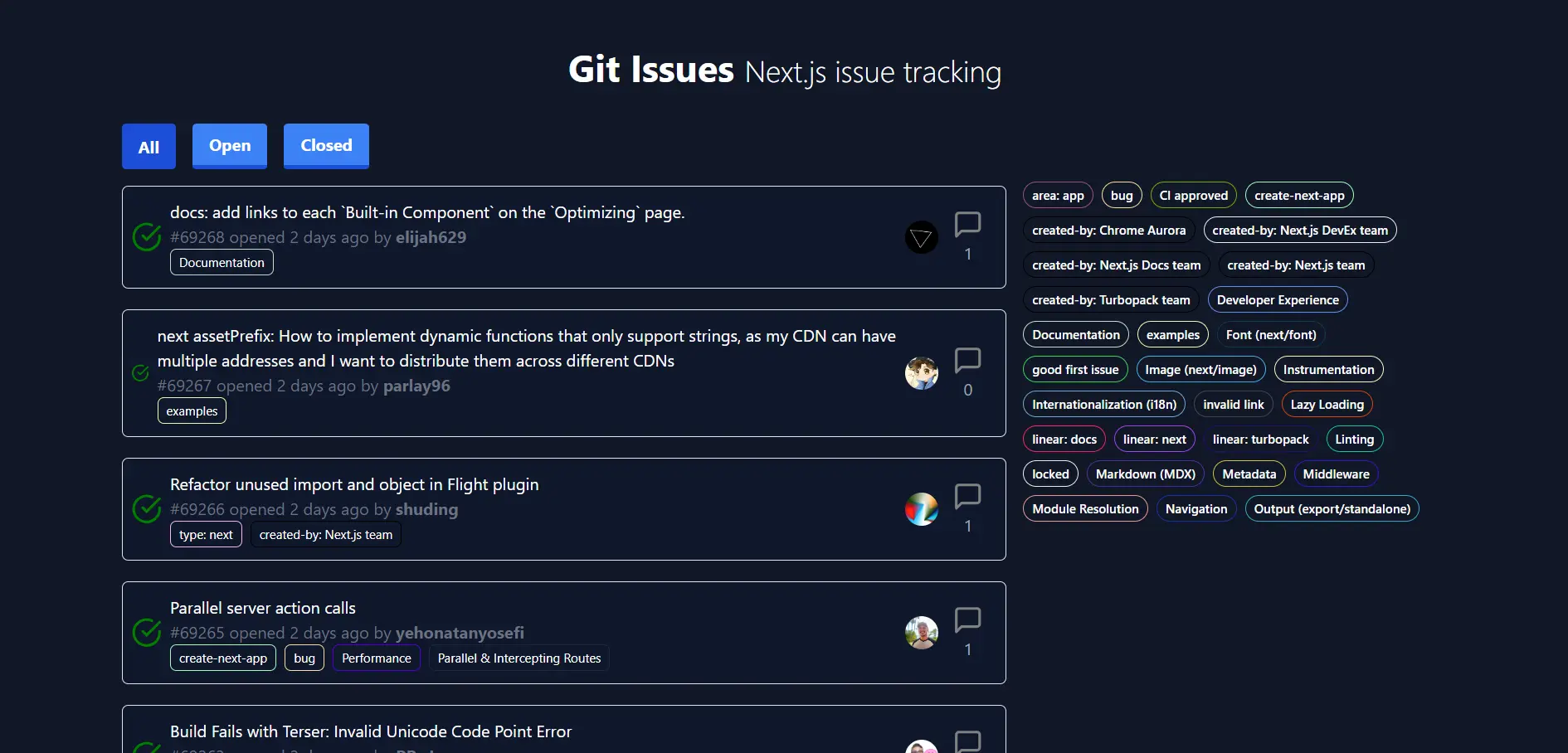Click 'Parallel & Intercepting Routes' label
This screenshot has width=1568, height=753.
point(519,658)
